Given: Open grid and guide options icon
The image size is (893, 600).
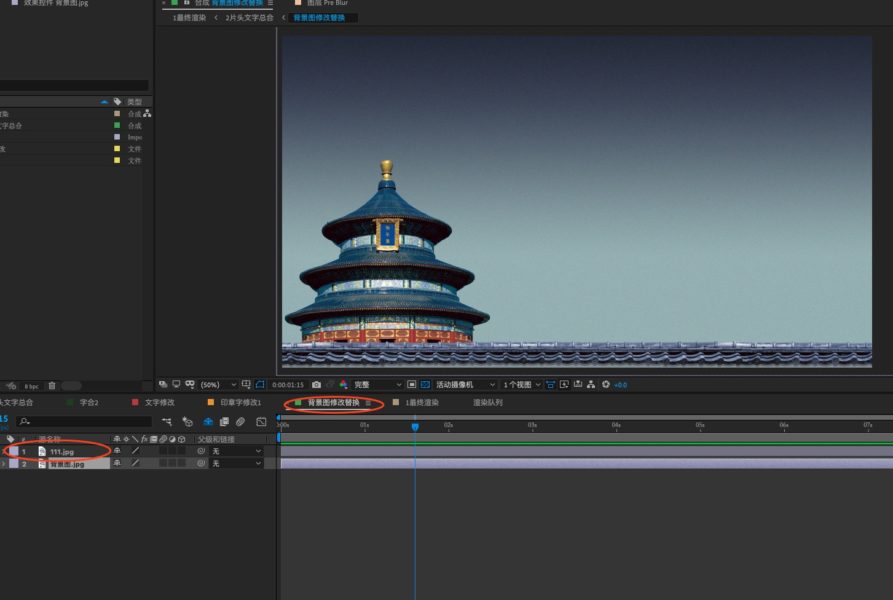Looking at the screenshot, I should [x=246, y=384].
